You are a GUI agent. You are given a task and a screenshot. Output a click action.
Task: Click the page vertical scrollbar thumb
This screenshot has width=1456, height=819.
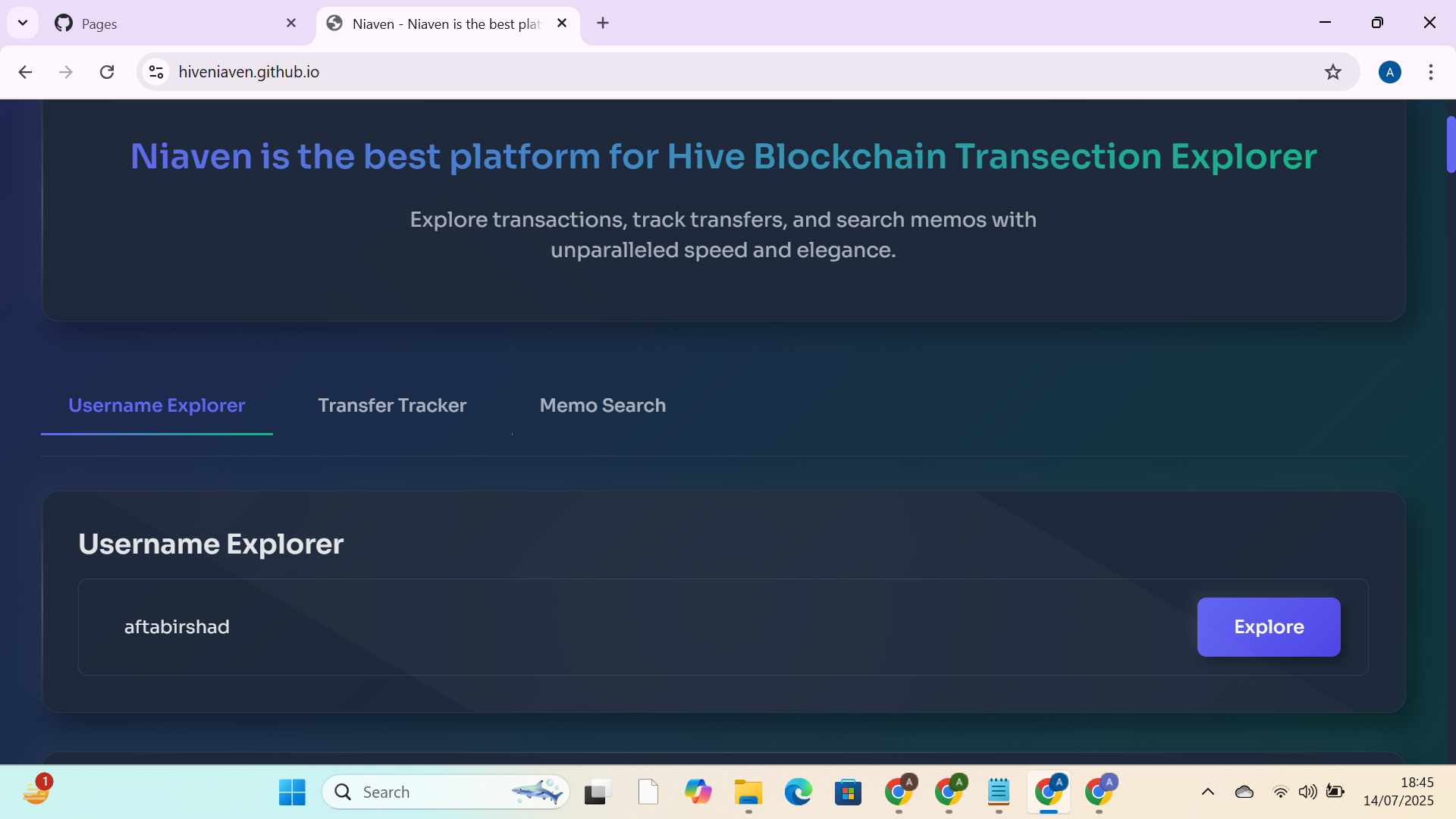point(1451,144)
